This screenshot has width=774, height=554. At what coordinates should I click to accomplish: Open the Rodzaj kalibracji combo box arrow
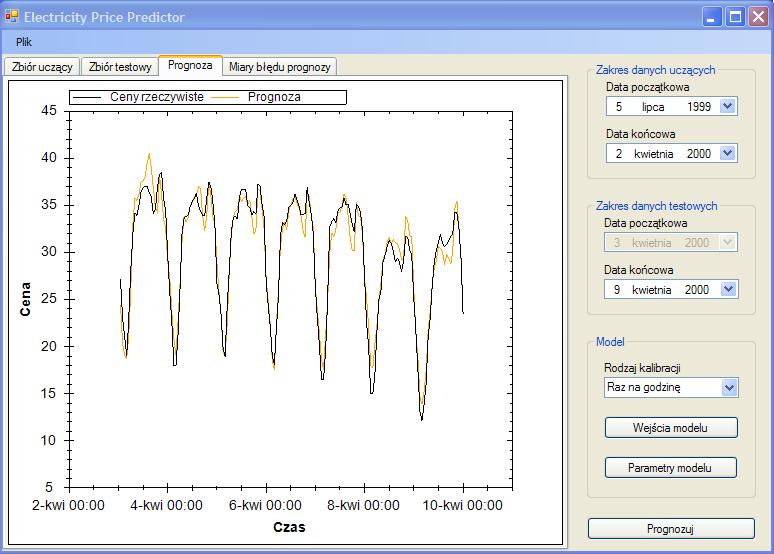point(730,388)
